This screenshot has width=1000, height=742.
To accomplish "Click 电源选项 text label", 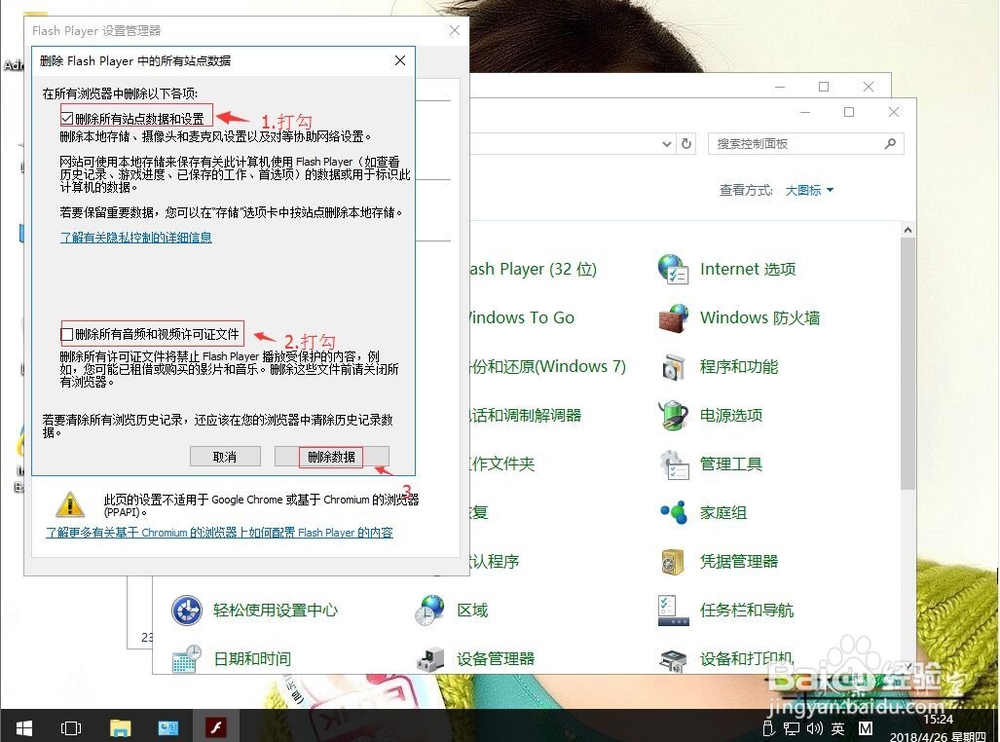I will pyautogui.click(x=731, y=415).
